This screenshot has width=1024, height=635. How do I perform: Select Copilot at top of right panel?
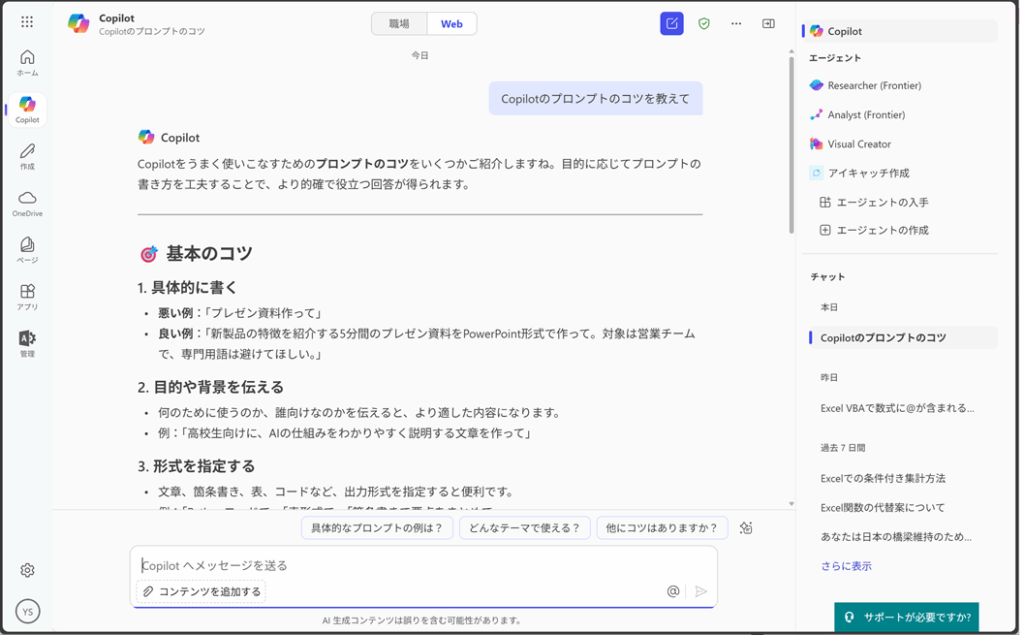(x=900, y=31)
